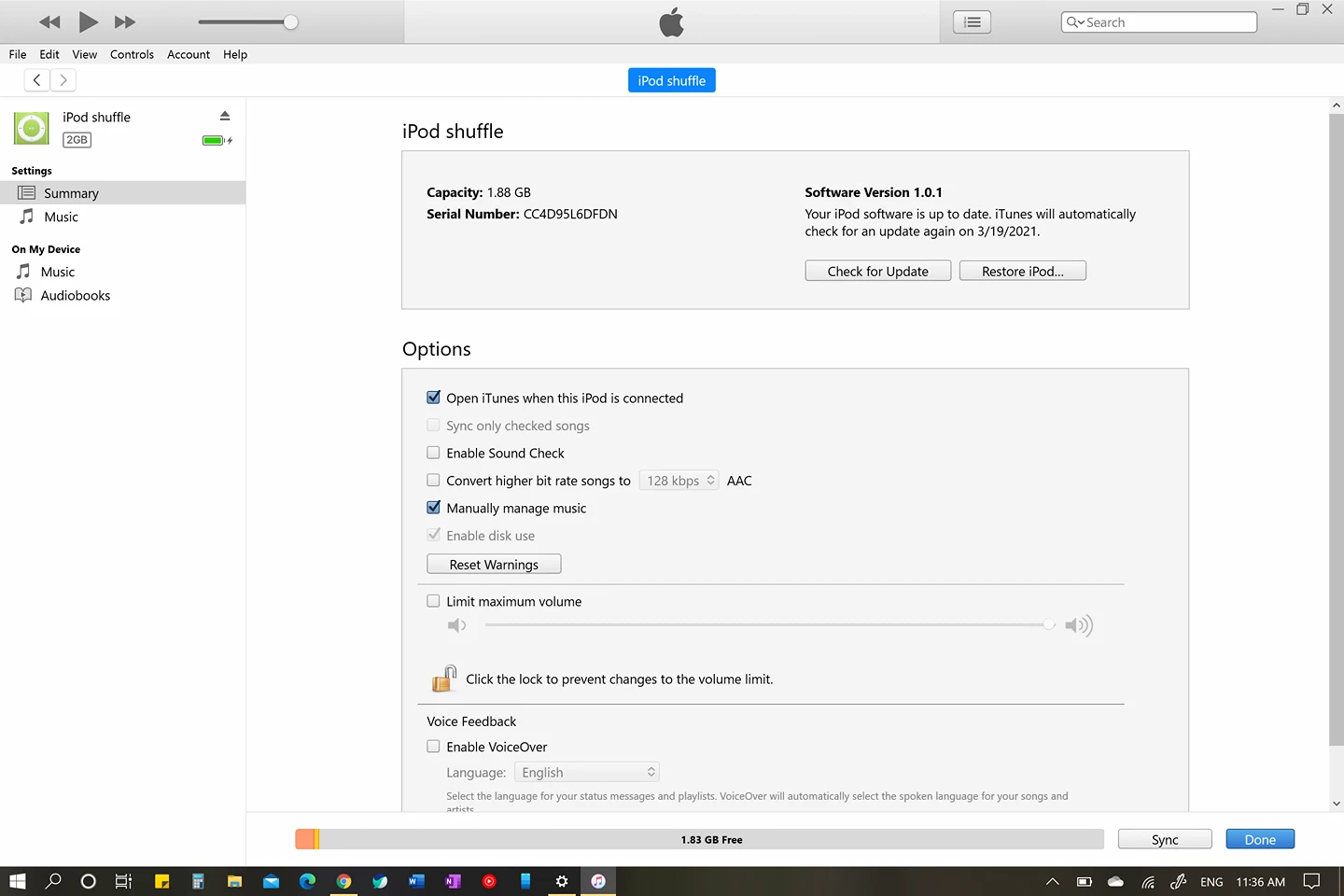The image size is (1344, 896).
Task: Open the Account menu
Action: coord(189,54)
